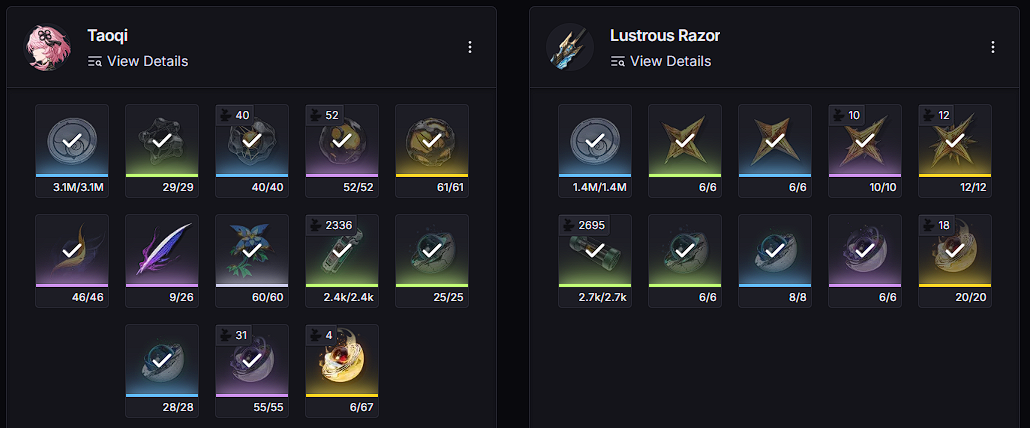Toggle checkmark on item showing 29/29
The image size is (1030, 428).
coord(162,140)
